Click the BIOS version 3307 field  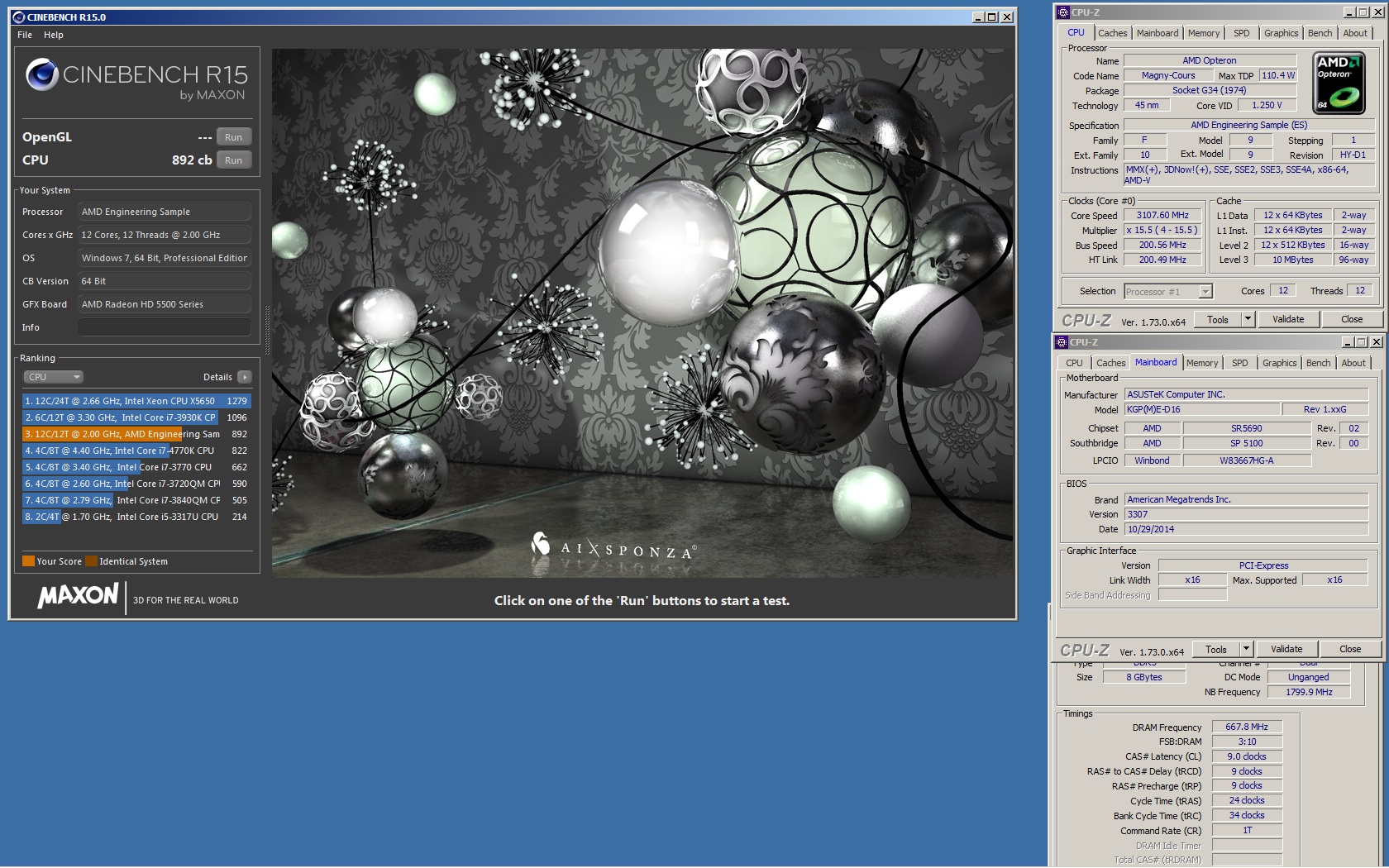click(x=1246, y=514)
